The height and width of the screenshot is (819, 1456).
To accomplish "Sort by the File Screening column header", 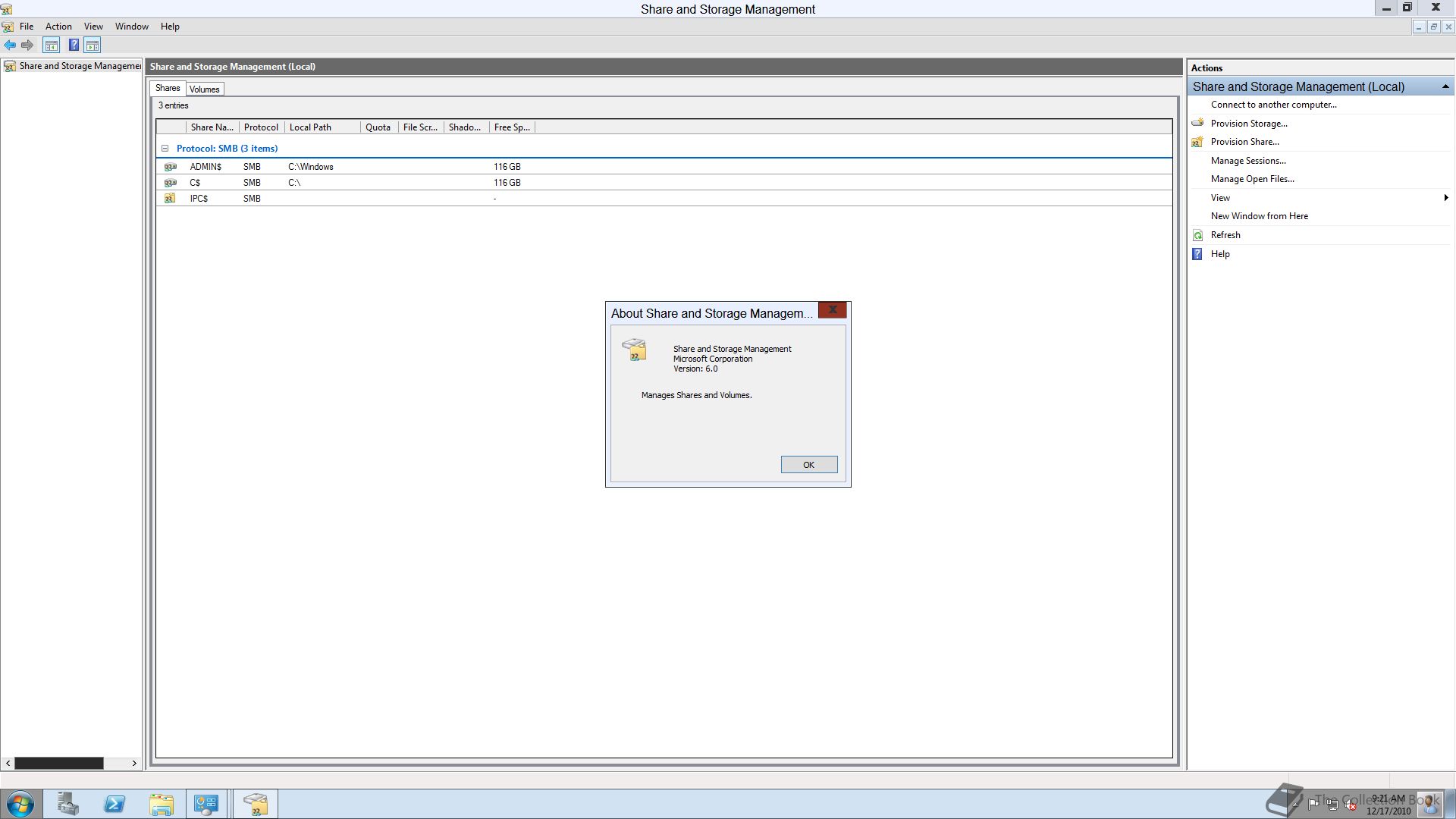I will [421, 127].
